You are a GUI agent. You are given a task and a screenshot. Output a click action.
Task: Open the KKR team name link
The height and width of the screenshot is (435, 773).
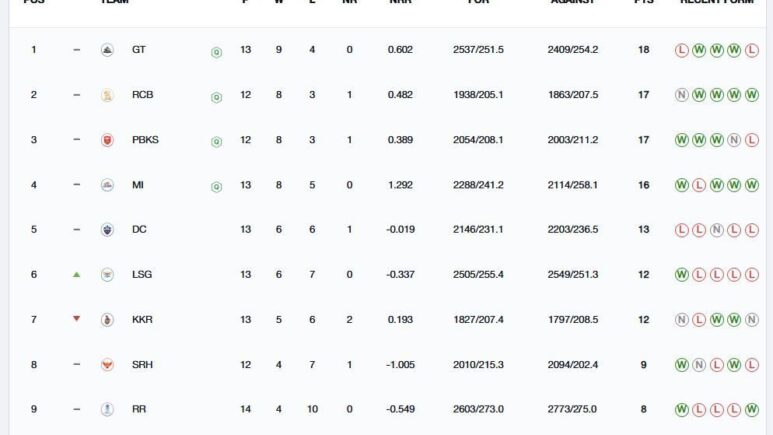coord(142,320)
